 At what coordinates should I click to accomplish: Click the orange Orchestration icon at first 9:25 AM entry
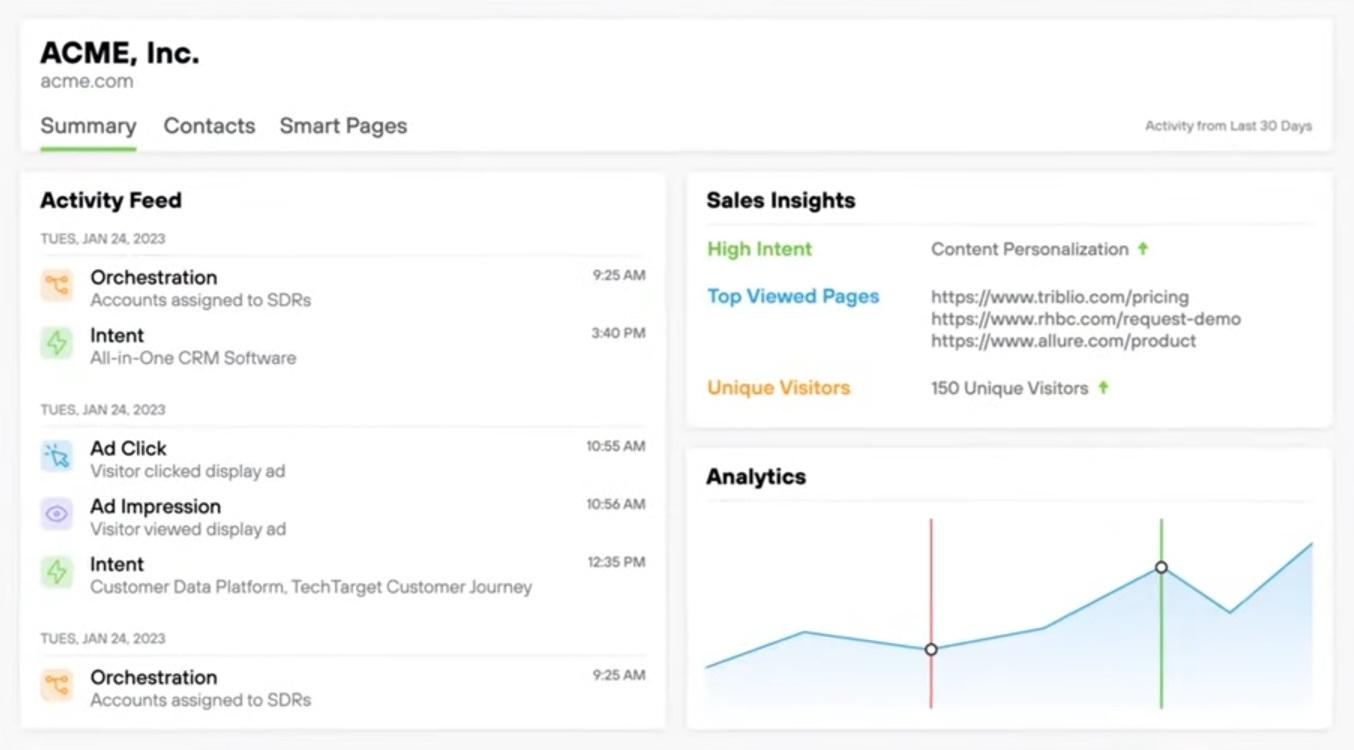click(57, 286)
